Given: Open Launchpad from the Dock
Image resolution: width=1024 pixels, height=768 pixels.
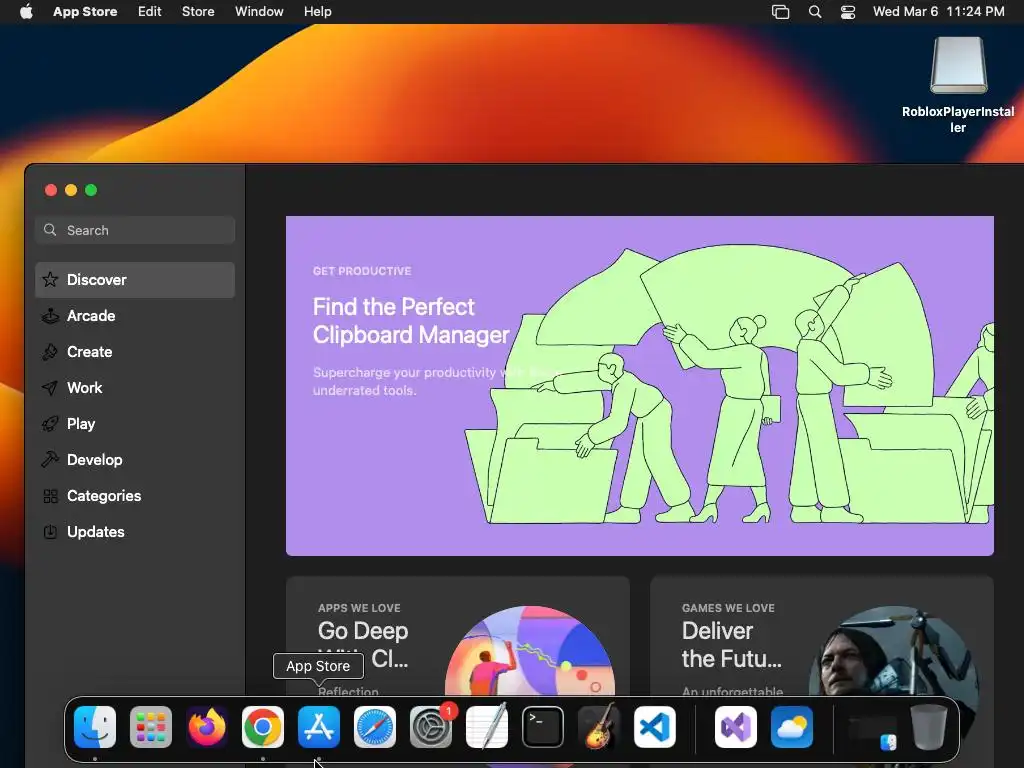Looking at the screenshot, I should pos(151,727).
